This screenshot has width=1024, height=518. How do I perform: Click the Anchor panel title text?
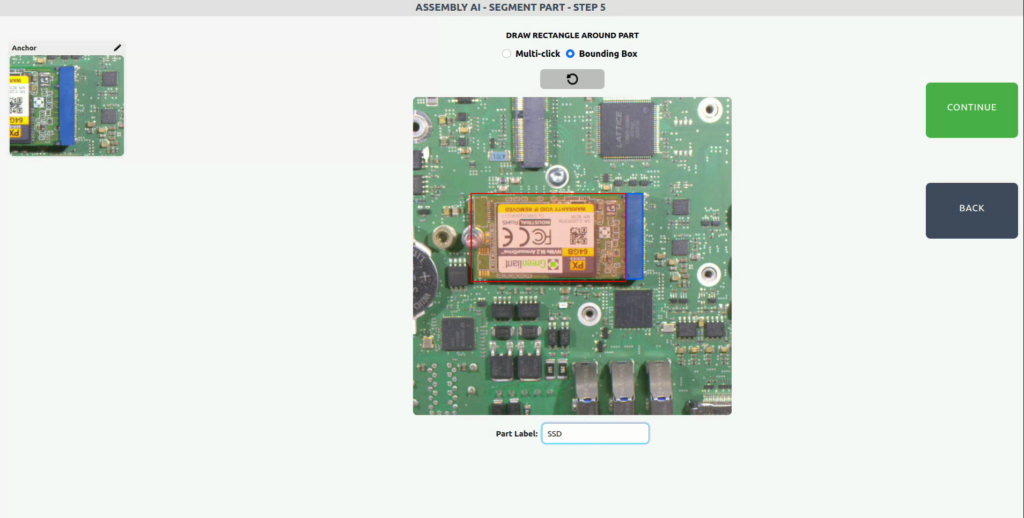pos(24,48)
